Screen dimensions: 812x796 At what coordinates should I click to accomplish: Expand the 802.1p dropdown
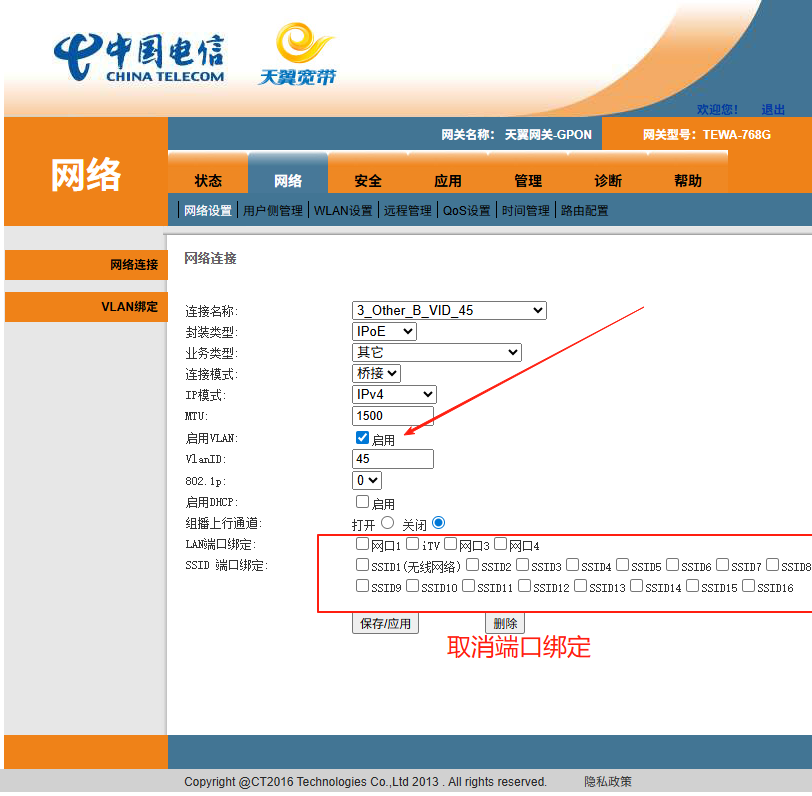pos(366,480)
